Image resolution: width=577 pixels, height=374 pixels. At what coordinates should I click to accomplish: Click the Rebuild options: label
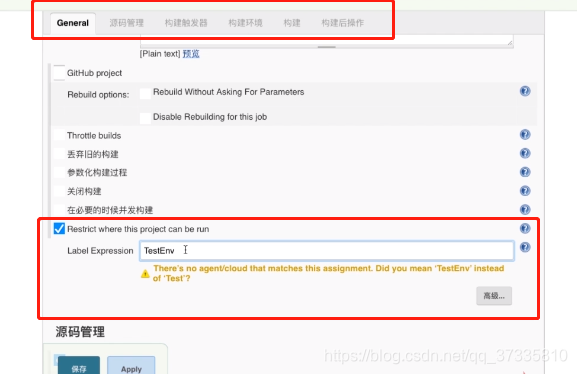pyautogui.click(x=98, y=95)
